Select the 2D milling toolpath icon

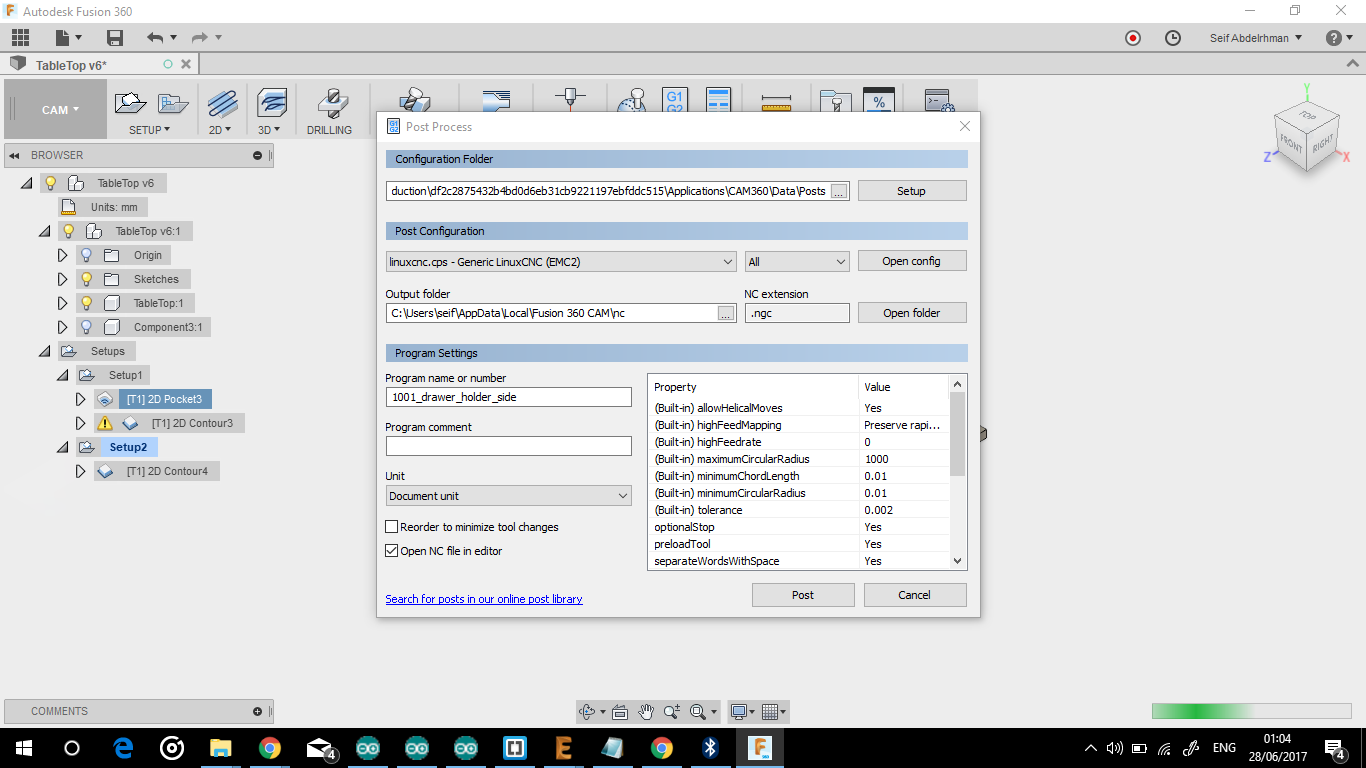click(222, 103)
